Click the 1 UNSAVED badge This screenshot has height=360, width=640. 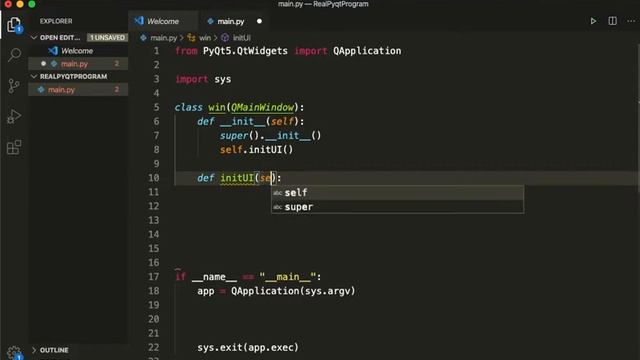point(107,38)
